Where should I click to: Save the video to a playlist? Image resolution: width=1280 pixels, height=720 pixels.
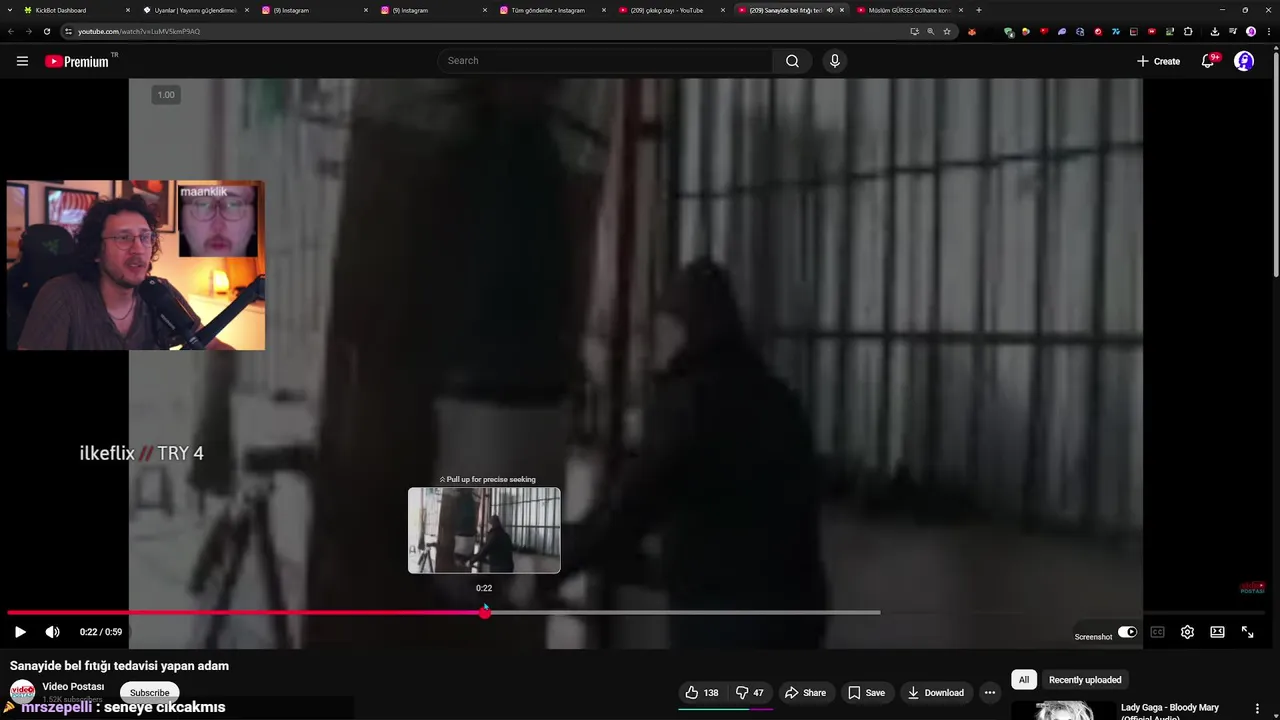pos(866,692)
